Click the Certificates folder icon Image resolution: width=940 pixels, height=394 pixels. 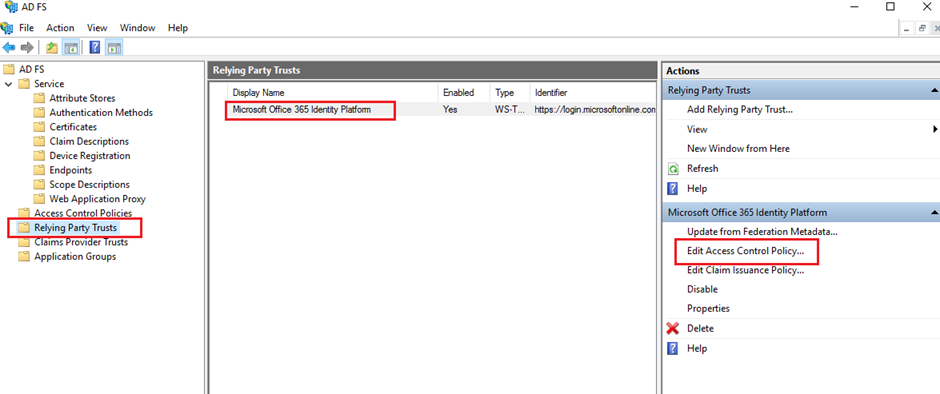coord(40,127)
